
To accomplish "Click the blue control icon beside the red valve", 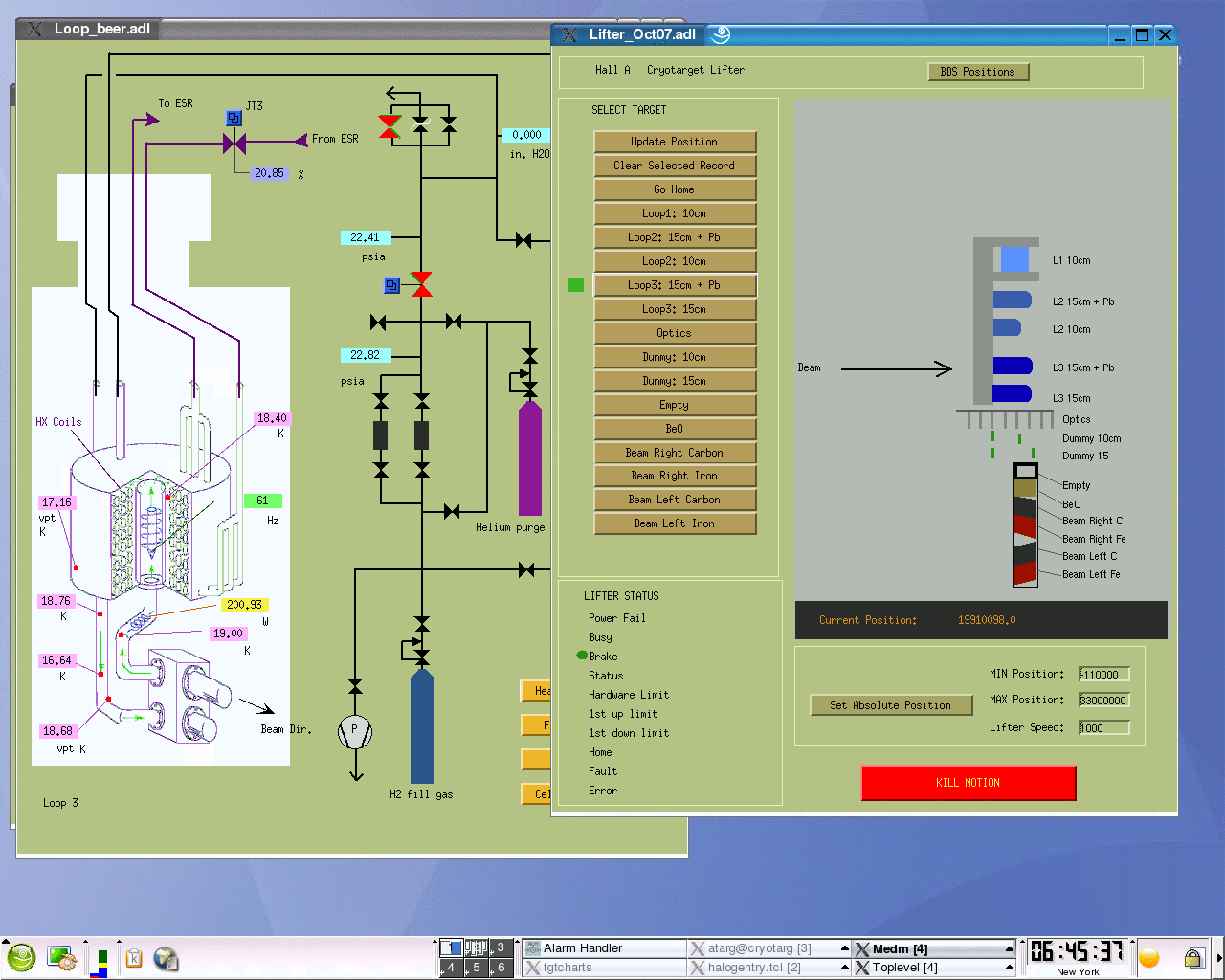I will pyautogui.click(x=391, y=285).
